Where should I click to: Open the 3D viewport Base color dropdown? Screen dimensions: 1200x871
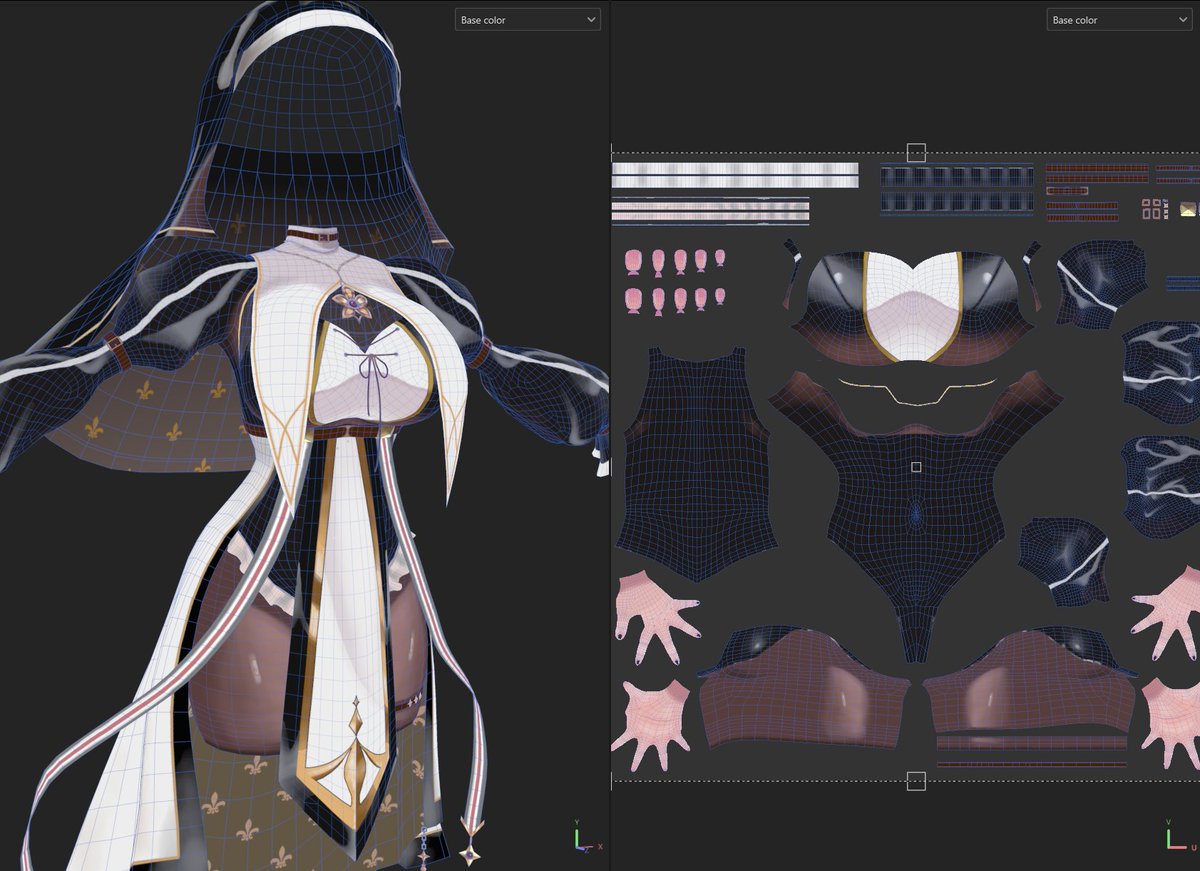[x=528, y=20]
